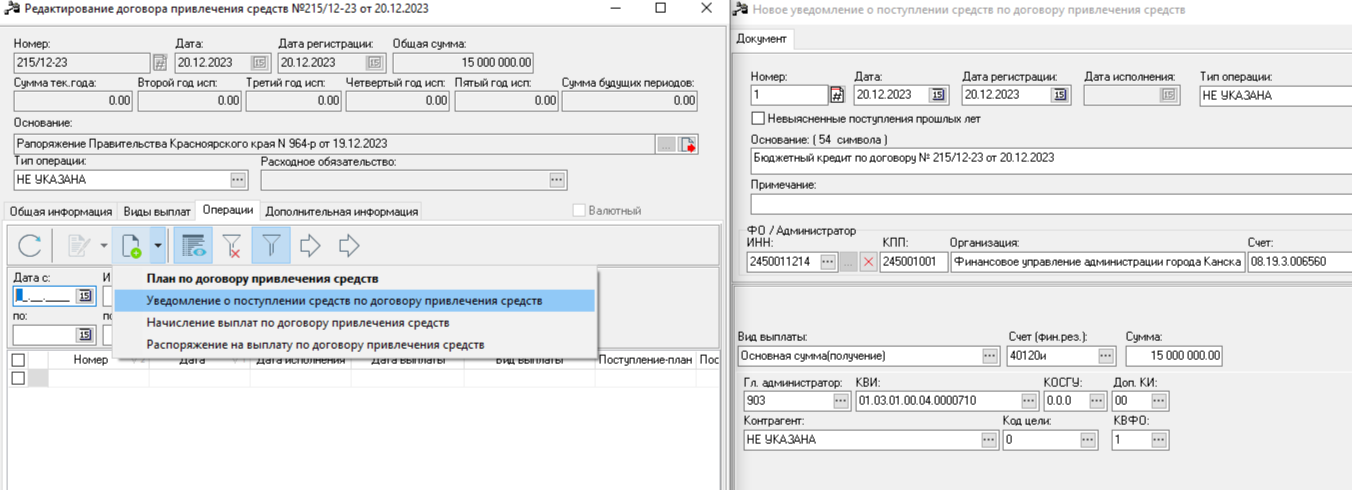
Task: Click into the 'Дата с' filter field
Action: (45, 295)
